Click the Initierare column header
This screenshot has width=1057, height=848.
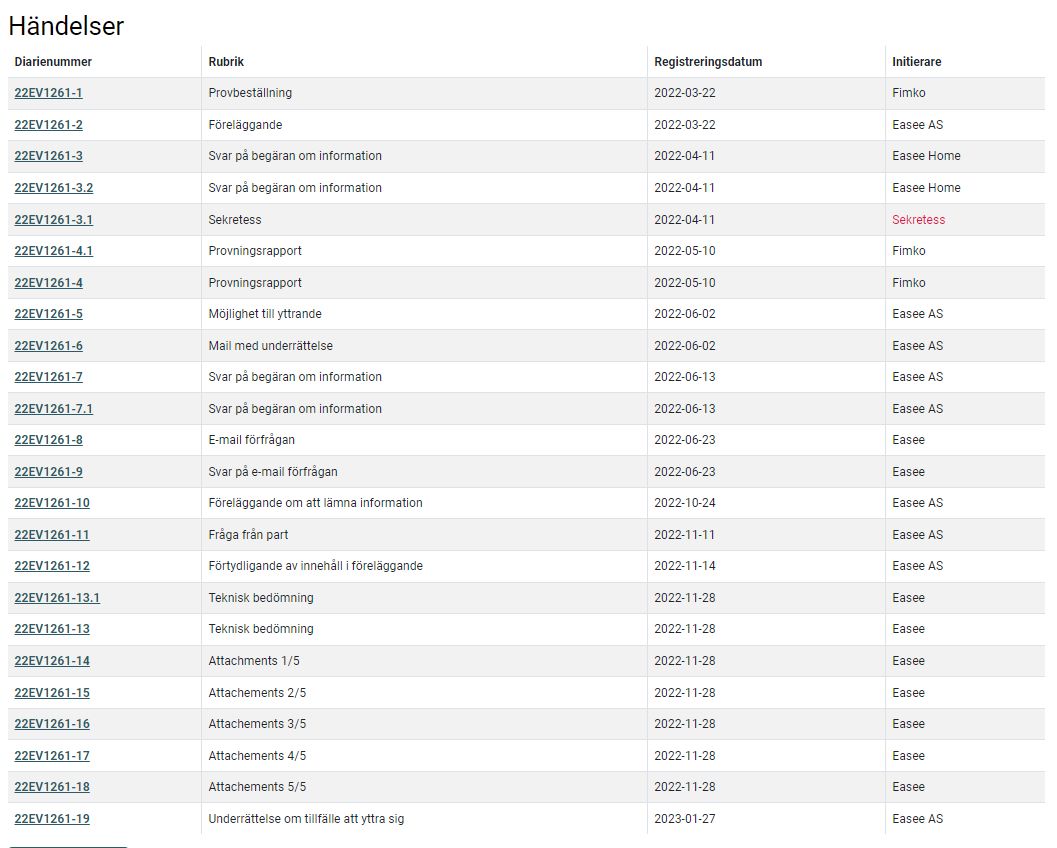[x=916, y=62]
